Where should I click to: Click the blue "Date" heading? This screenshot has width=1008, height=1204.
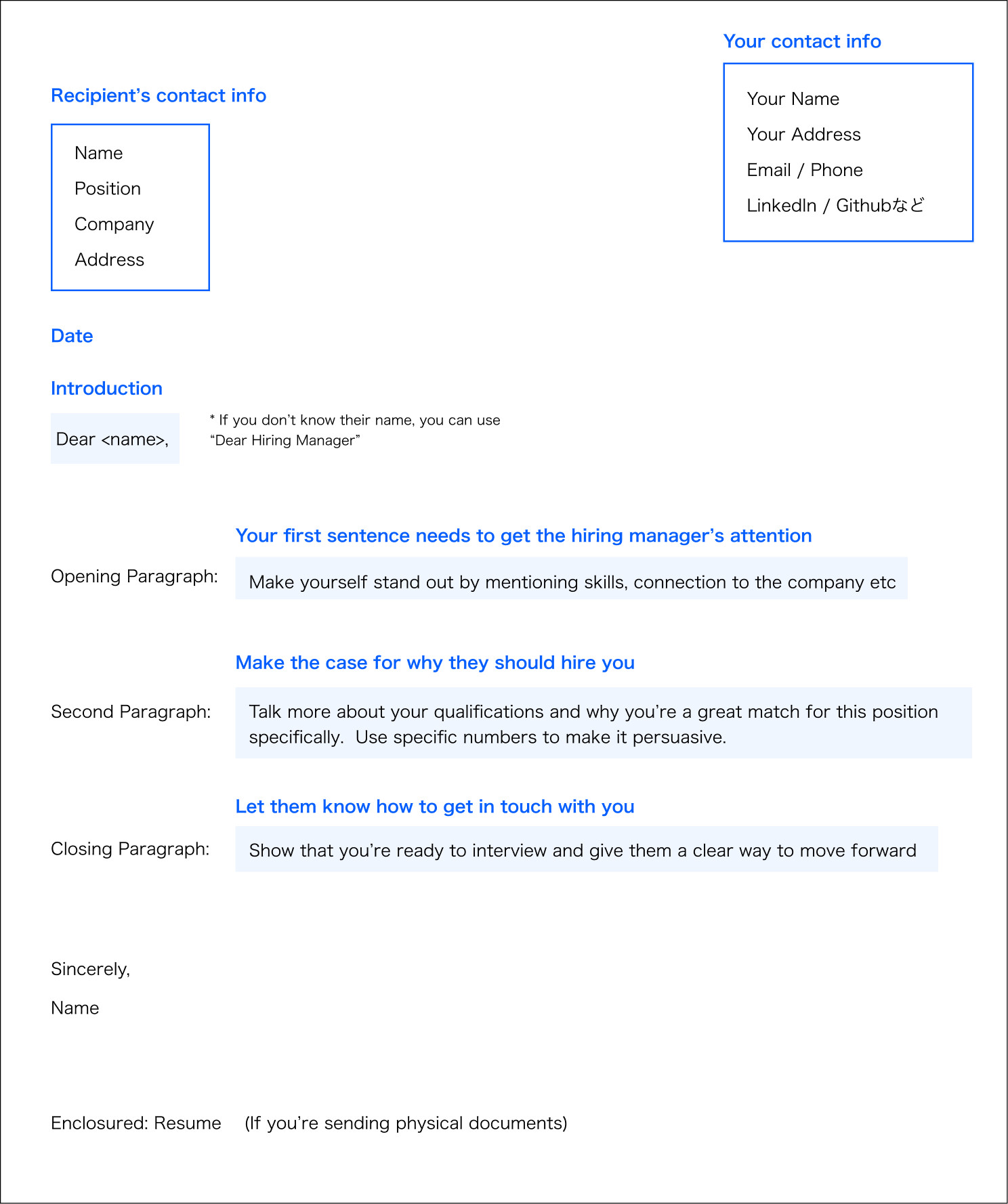coord(72,336)
